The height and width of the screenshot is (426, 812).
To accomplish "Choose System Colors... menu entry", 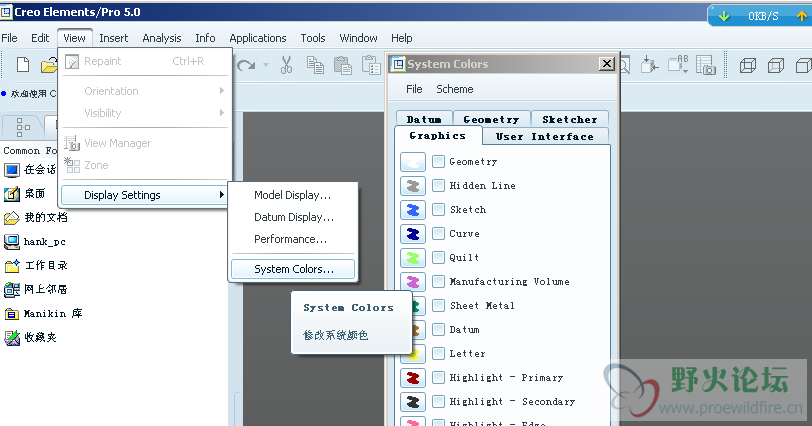I will click(293, 269).
